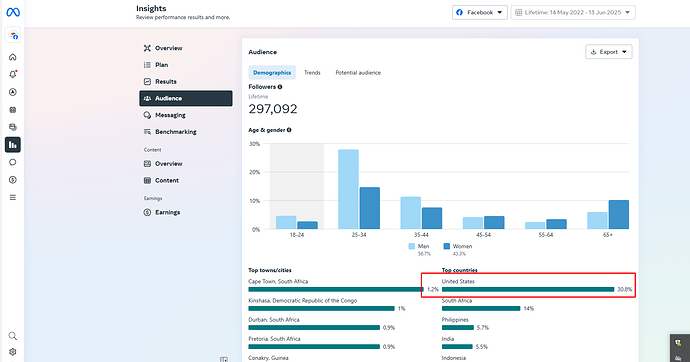Open the Facebook platform dropdown
Screen dimensions: 690x362
(480, 12)
